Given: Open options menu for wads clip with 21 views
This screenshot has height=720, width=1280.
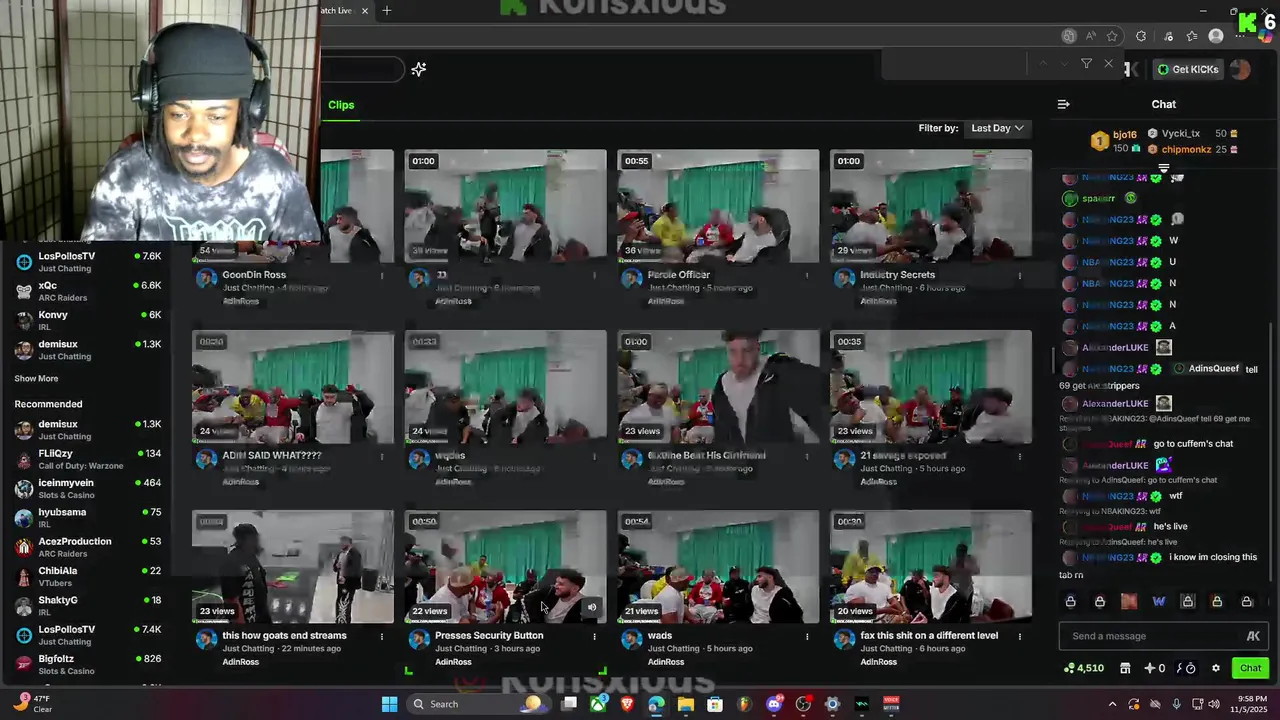Looking at the screenshot, I should [807, 636].
